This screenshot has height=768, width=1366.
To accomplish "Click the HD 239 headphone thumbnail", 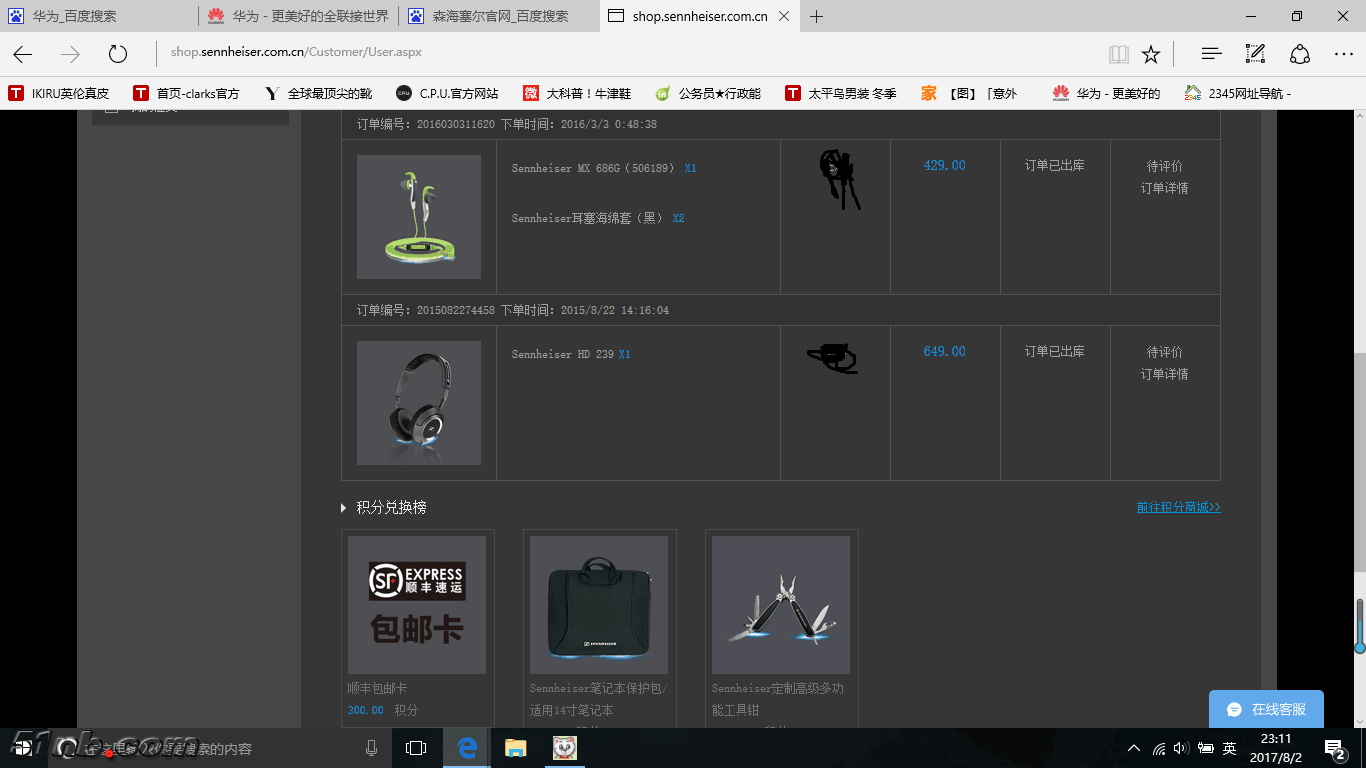I will (x=419, y=403).
